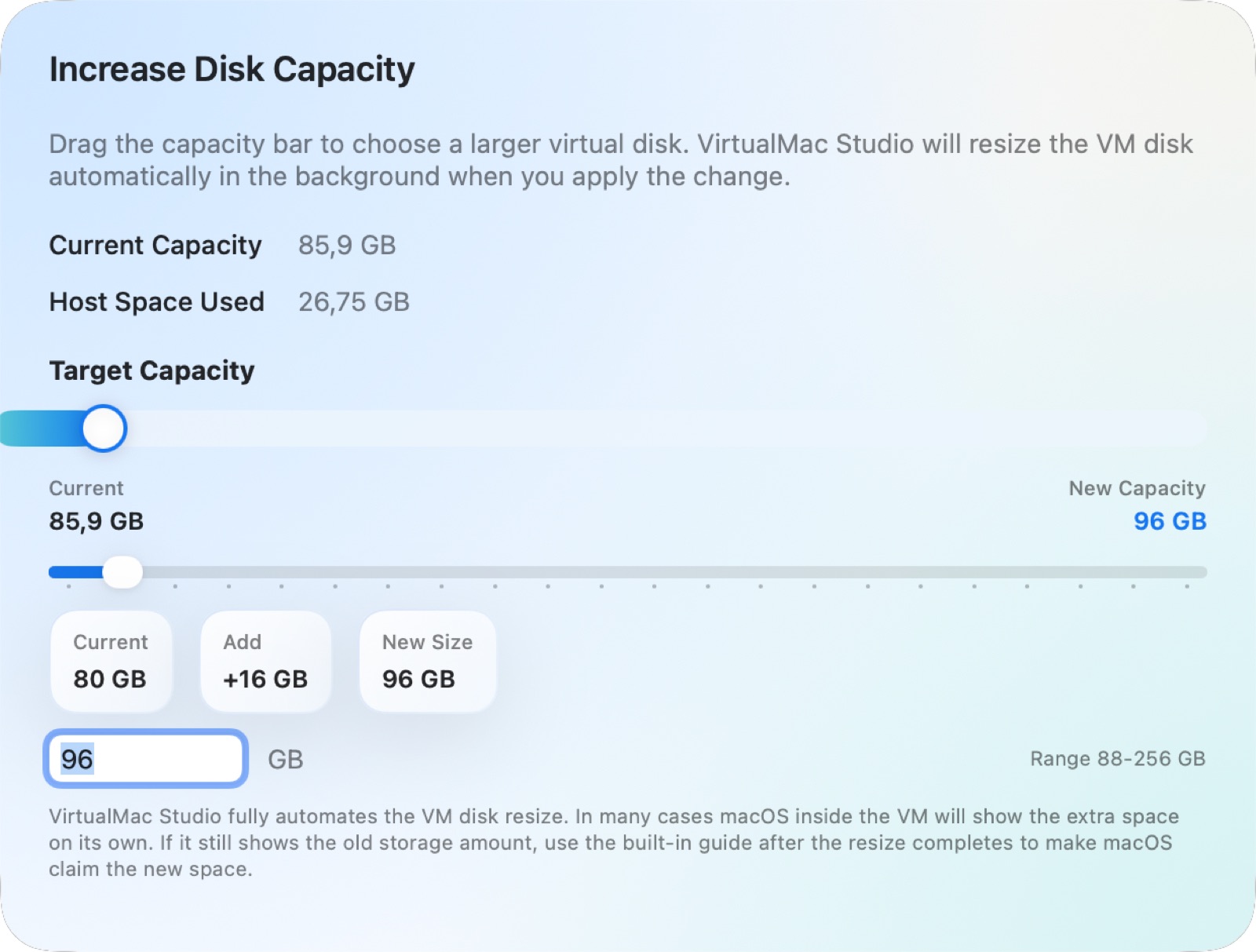Image resolution: width=1256 pixels, height=952 pixels.
Task: Select the New Size 96 GB badge
Action: pyautogui.click(x=427, y=662)
